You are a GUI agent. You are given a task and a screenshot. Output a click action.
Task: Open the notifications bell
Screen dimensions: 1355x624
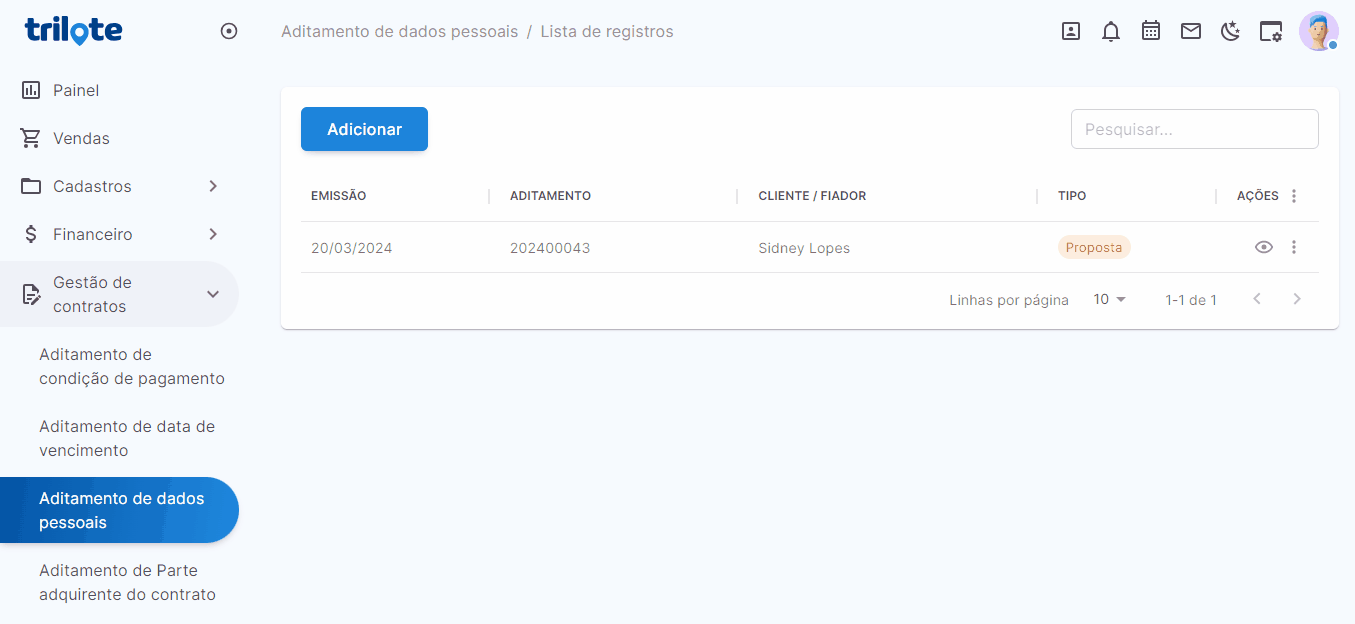(1111, 31)
